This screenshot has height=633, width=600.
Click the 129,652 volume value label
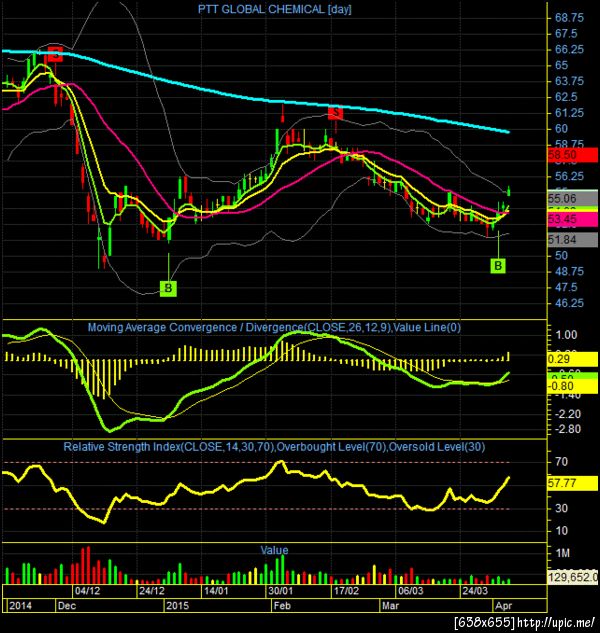[x=573, y=577]
